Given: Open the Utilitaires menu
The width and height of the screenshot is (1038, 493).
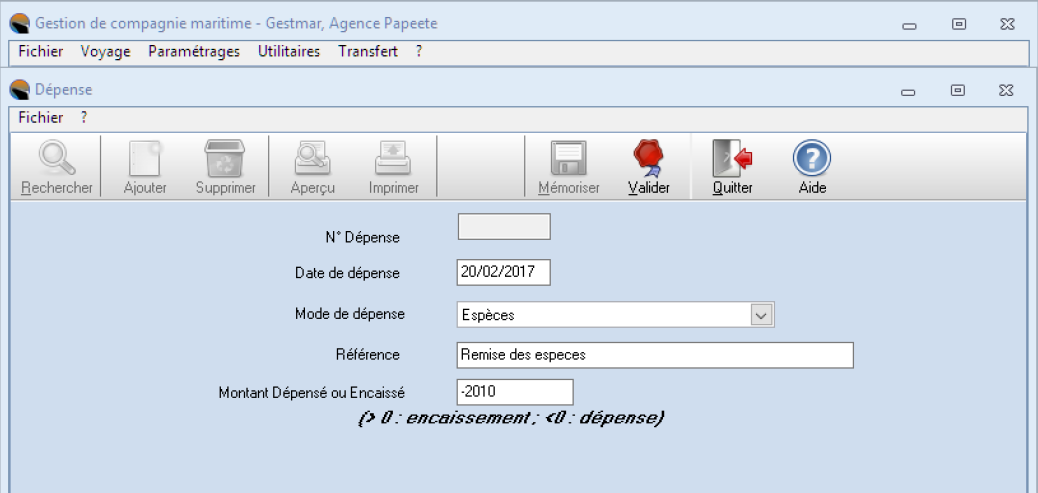Looking at the screenshot, I should pos(288,52).
